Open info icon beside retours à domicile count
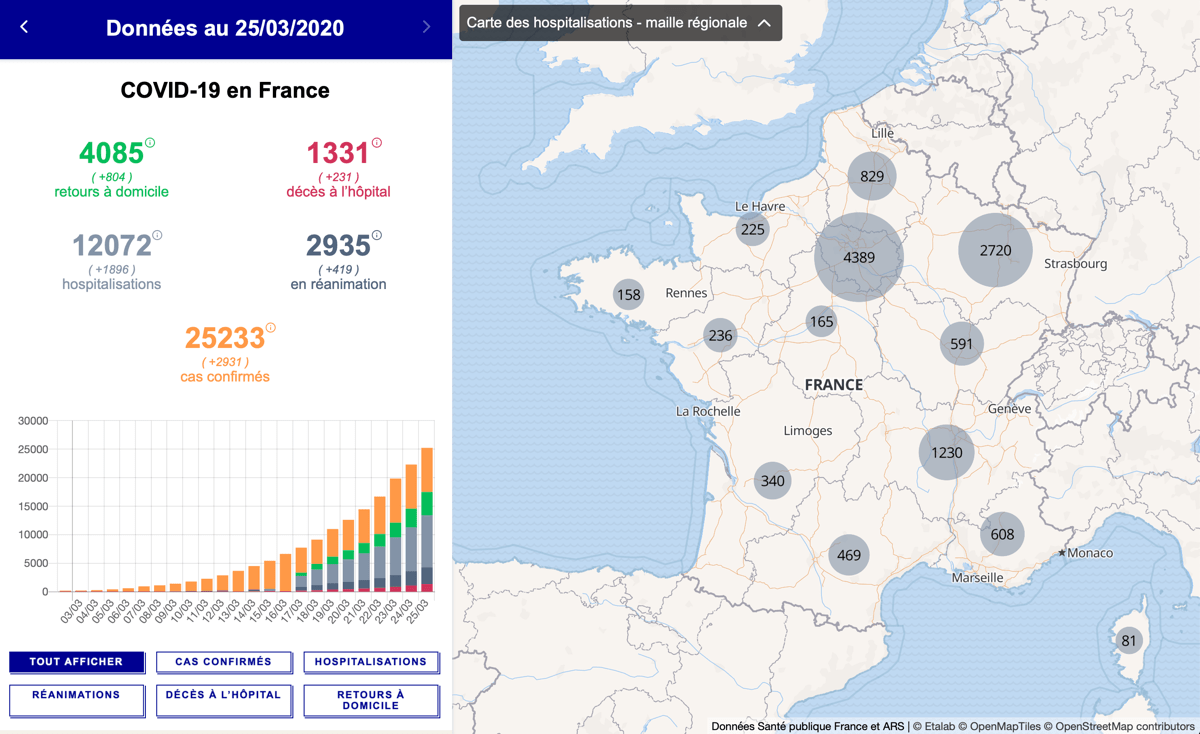 [150, 143]
